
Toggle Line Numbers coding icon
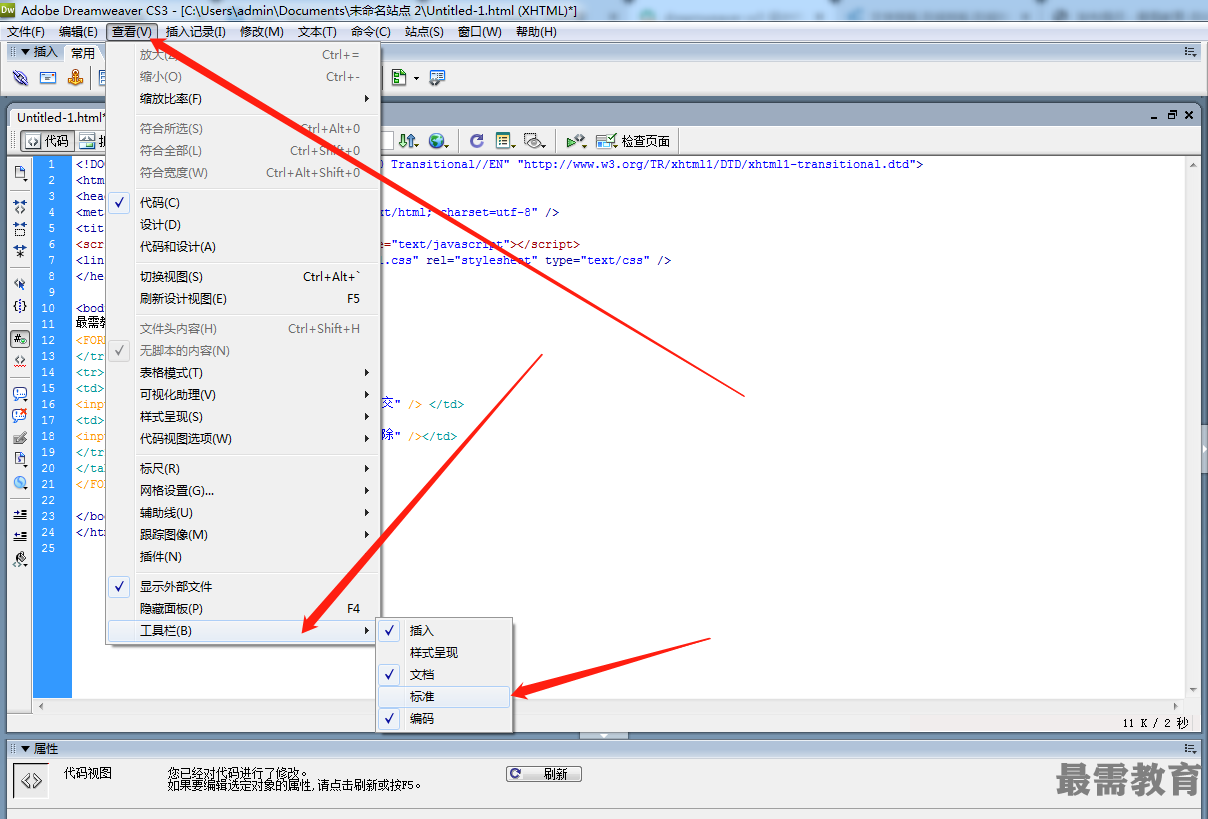(x=20, y=339)
